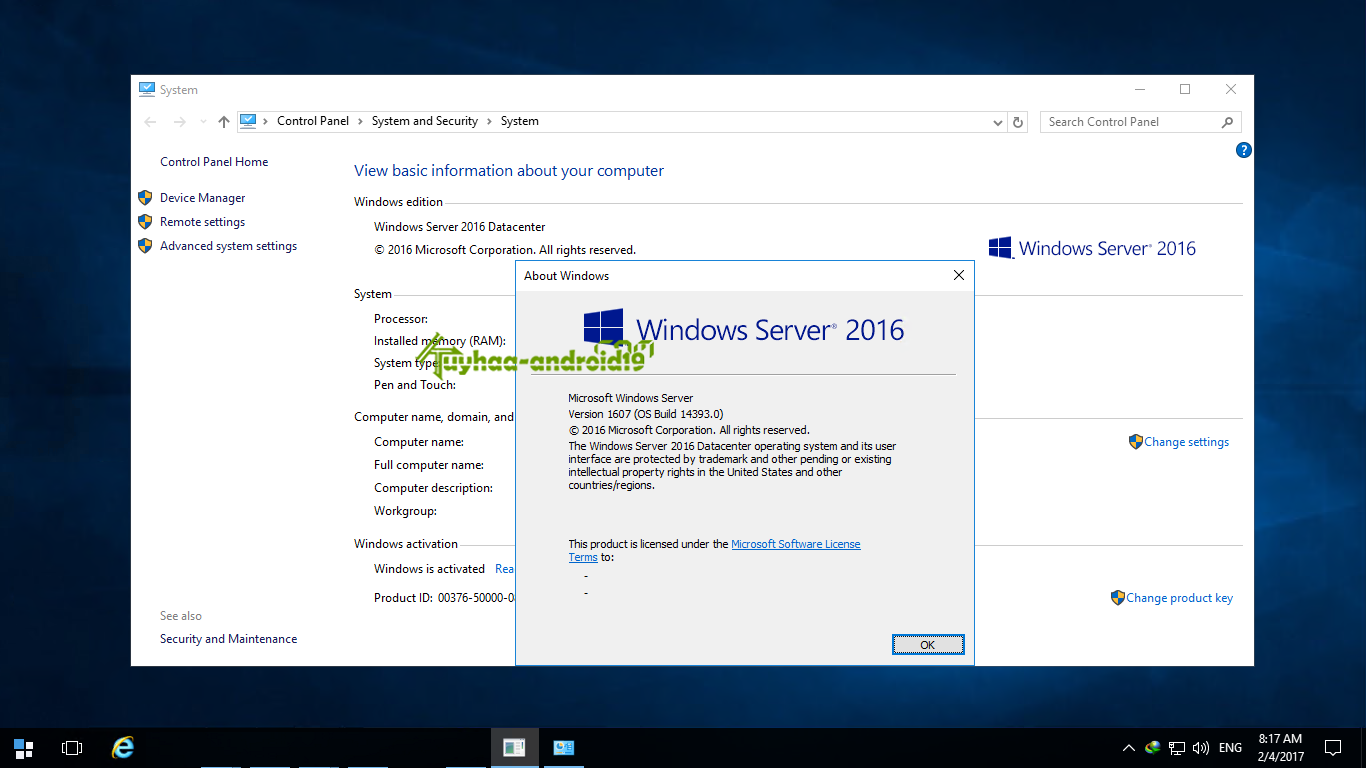Open the Action Center notifications icon
1366x768 pixels.
tap(1333, 748)
